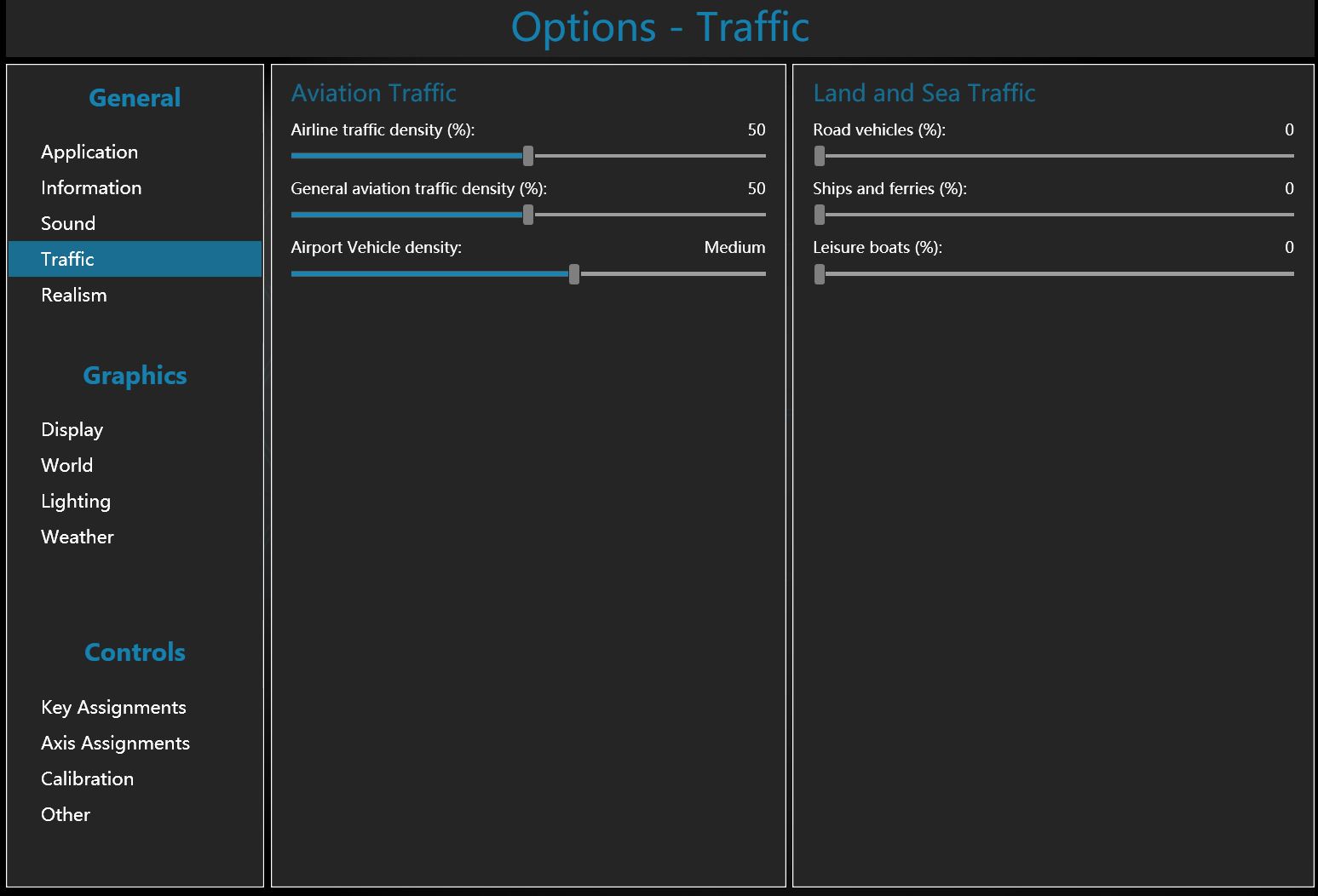This screenshot has width=1318, height=896.
Task: Open Display graphics options
Action: [72, 429]
